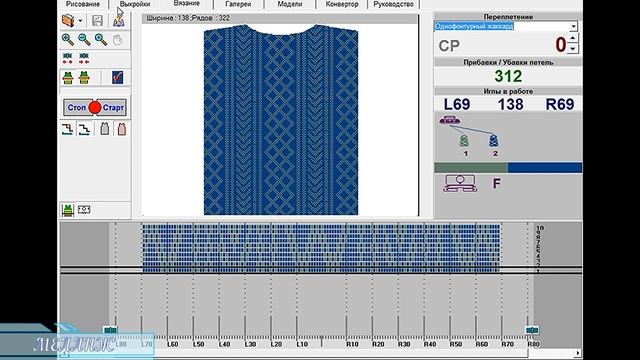
Task: Open the Рисование tab
Action: pos(83,4)
